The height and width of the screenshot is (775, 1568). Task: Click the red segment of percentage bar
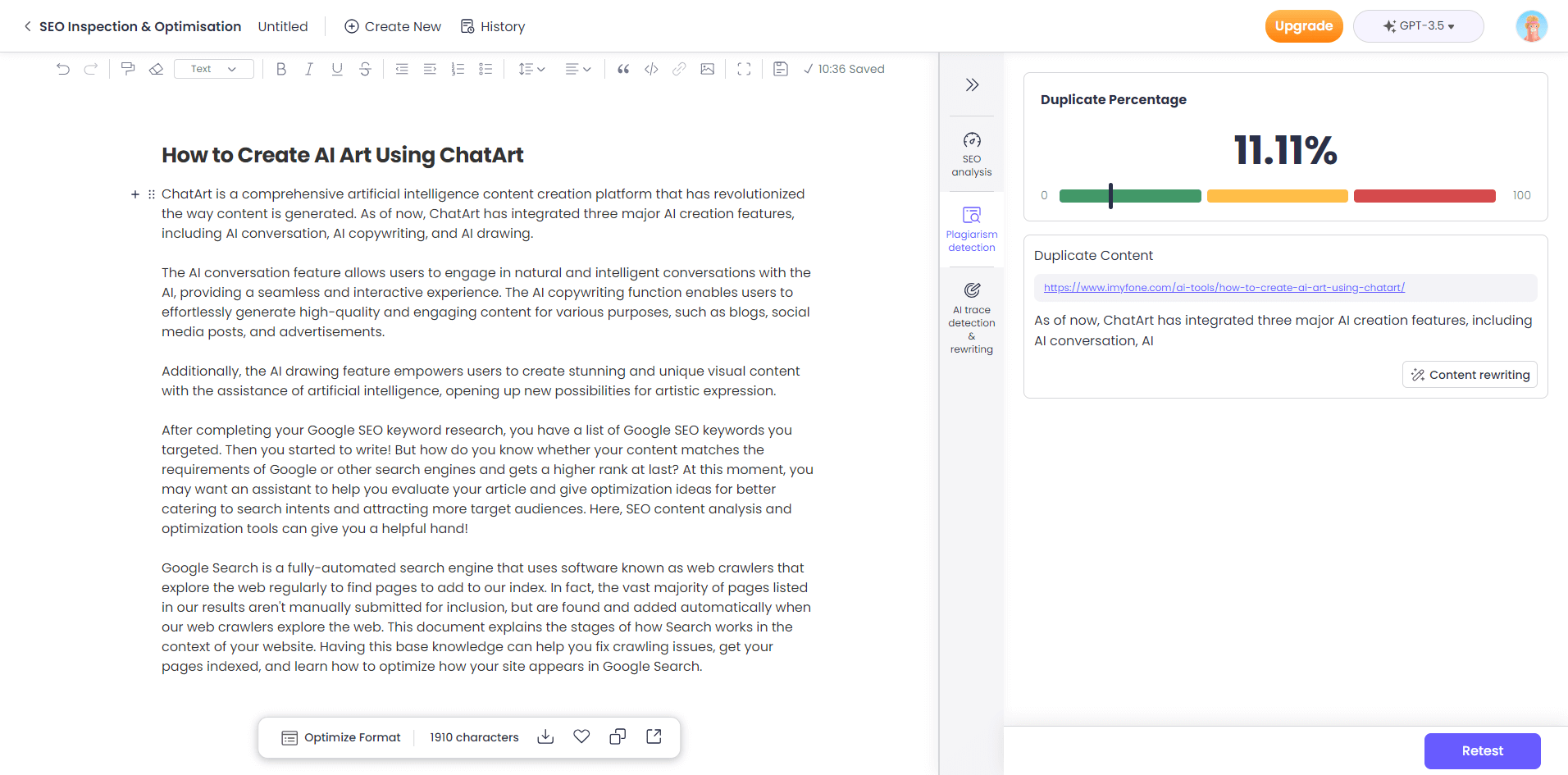[1424, 195]
